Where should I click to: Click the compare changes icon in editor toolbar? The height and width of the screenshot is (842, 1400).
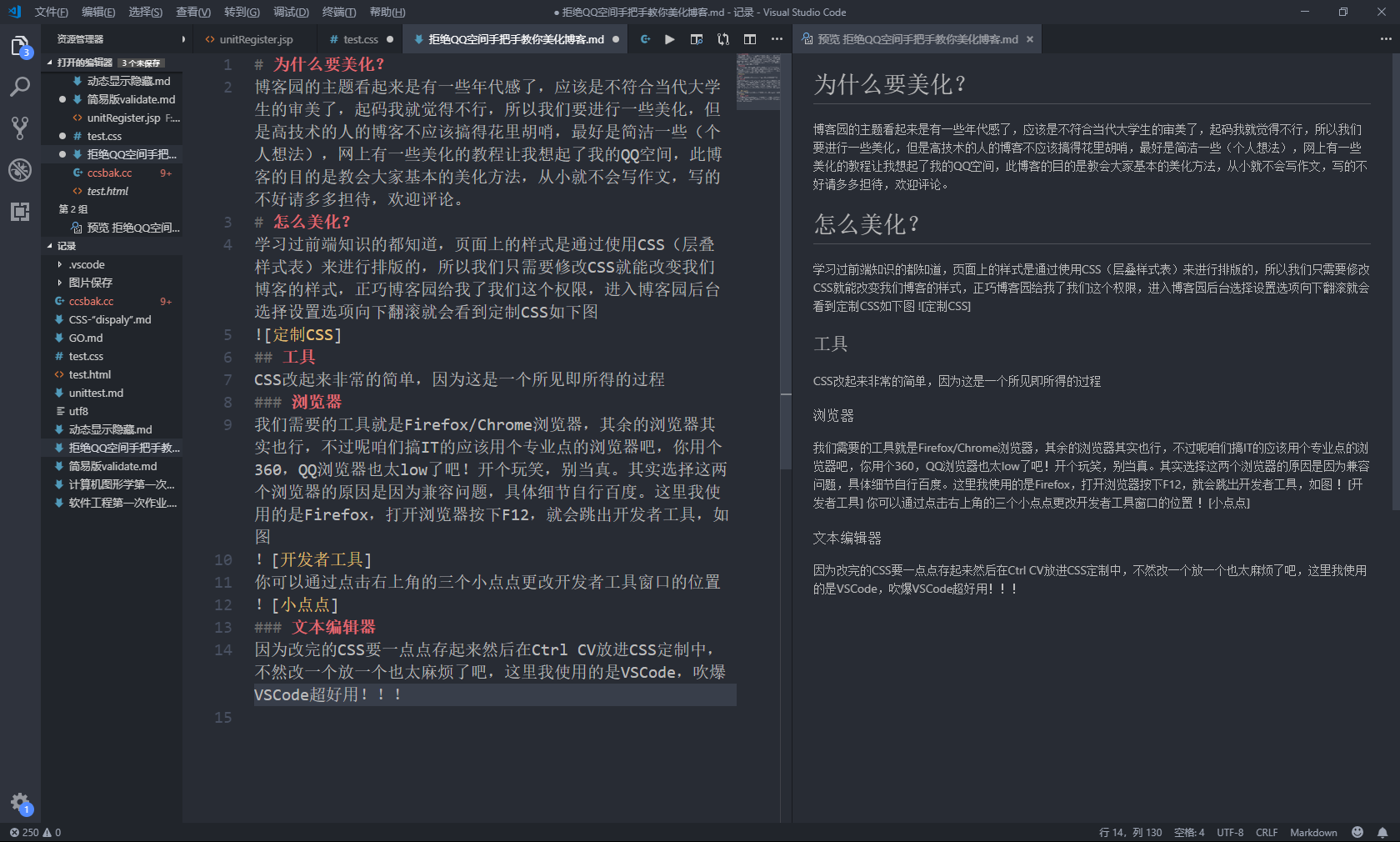point(723,39)
